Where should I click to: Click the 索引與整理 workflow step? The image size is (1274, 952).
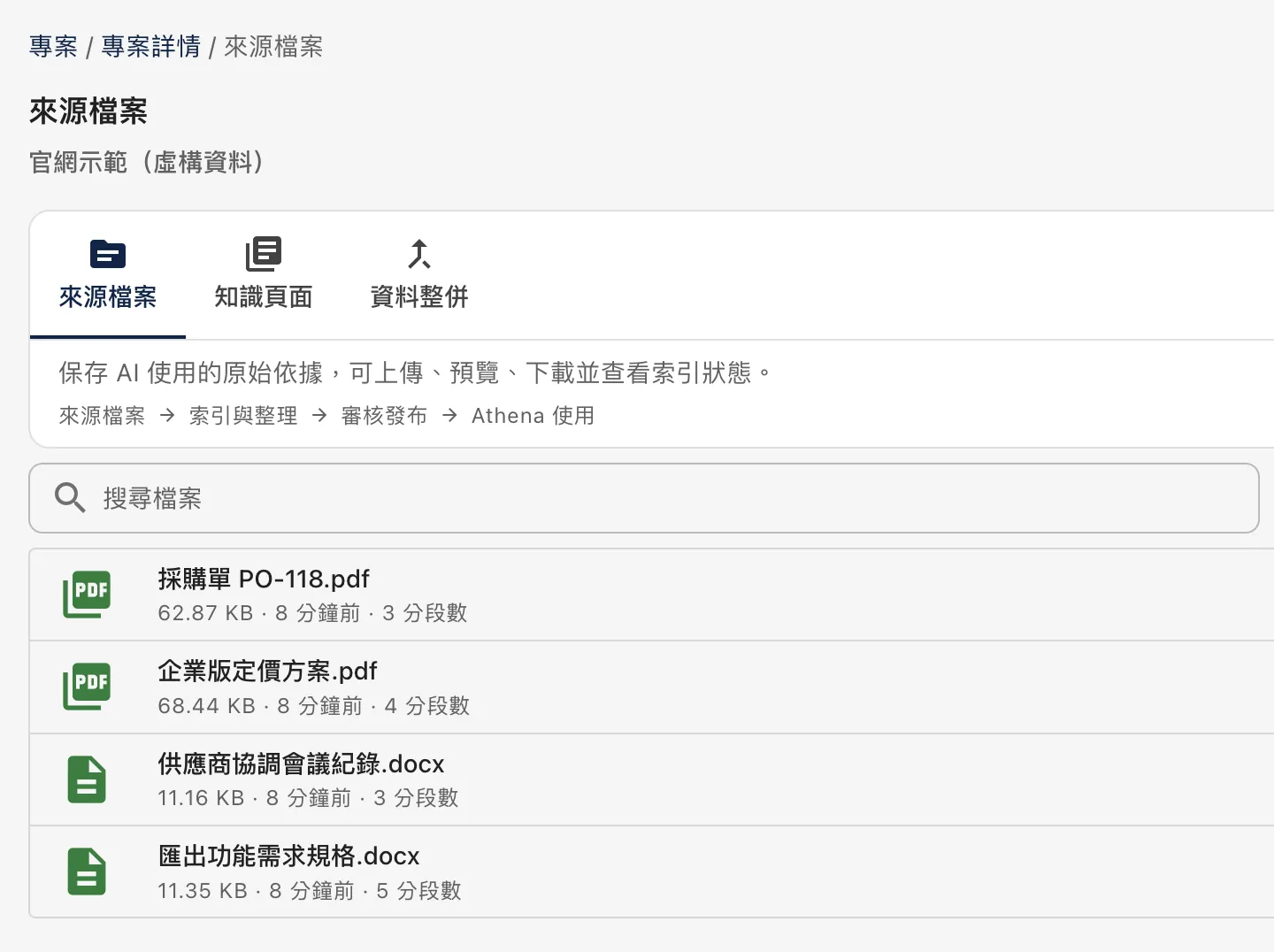pyautogui.click(x=243, y=416)
